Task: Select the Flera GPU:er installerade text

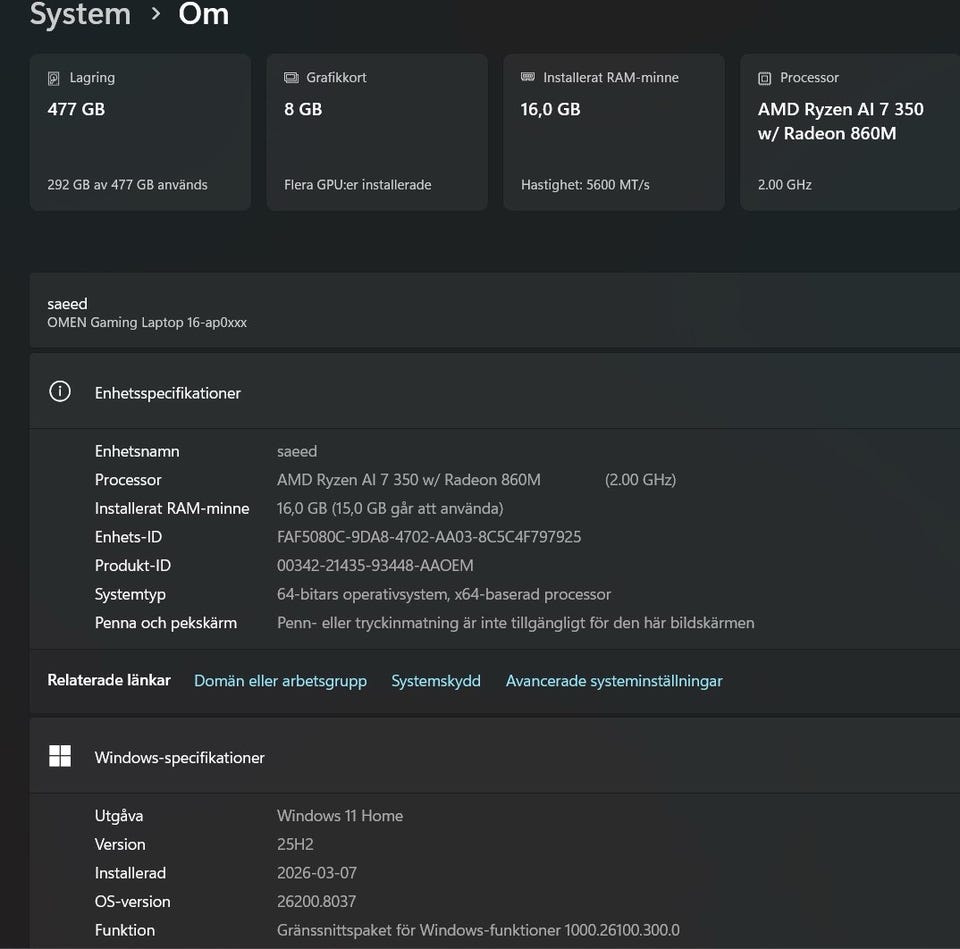Action: tap(357, 185)
